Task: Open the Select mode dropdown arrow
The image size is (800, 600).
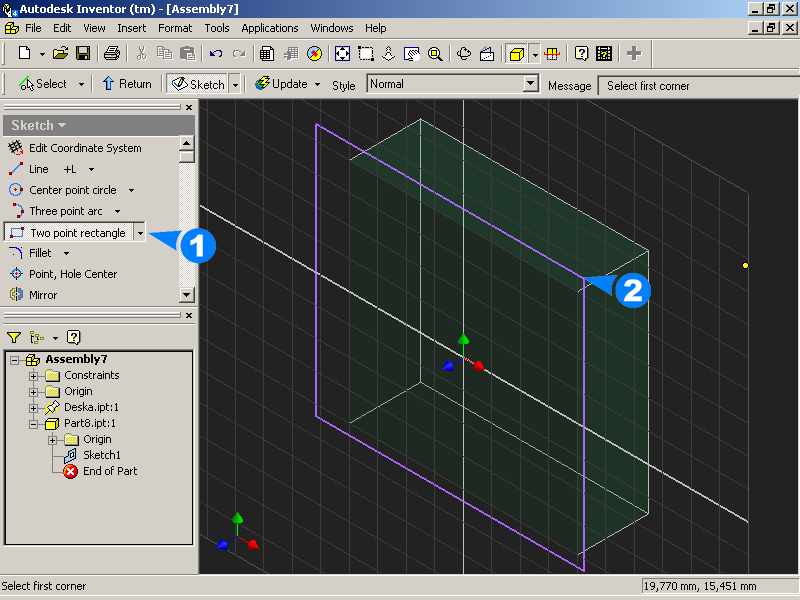Action: coord(81,84)
